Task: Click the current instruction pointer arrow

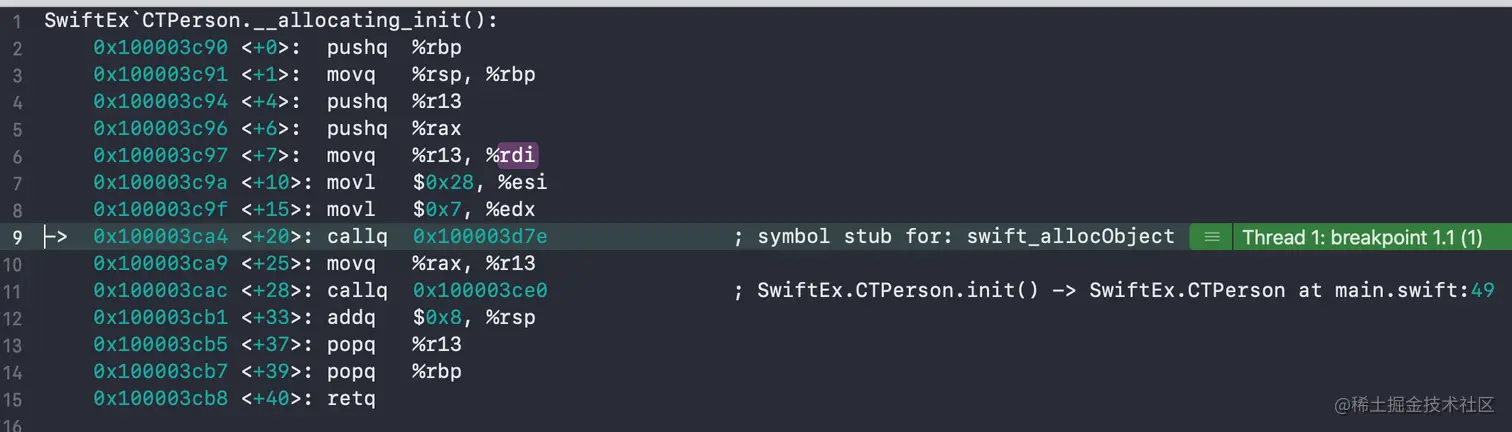Action: [56, 237]
